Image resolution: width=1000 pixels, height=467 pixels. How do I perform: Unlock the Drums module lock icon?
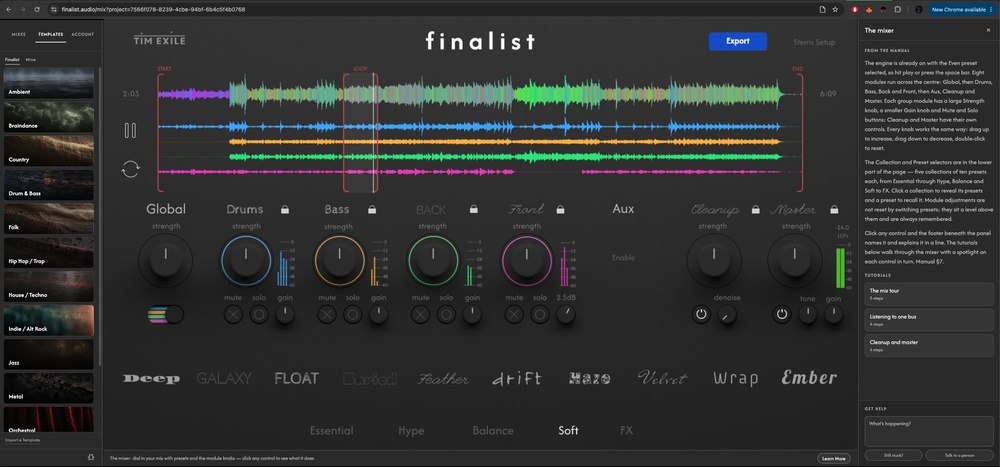[x=285, y=209]
